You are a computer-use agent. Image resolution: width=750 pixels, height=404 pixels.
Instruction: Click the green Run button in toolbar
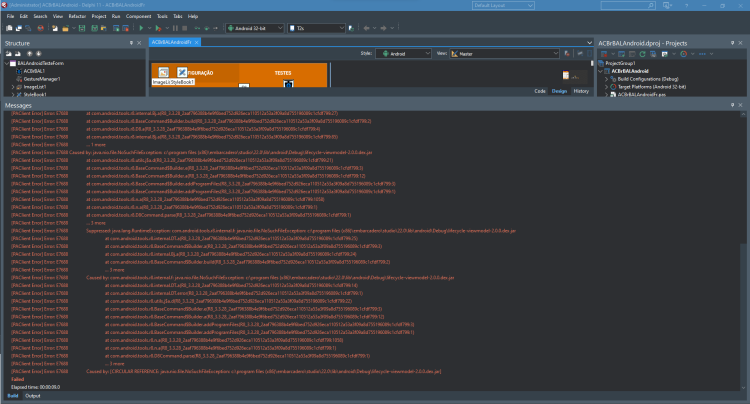(141, 28)
